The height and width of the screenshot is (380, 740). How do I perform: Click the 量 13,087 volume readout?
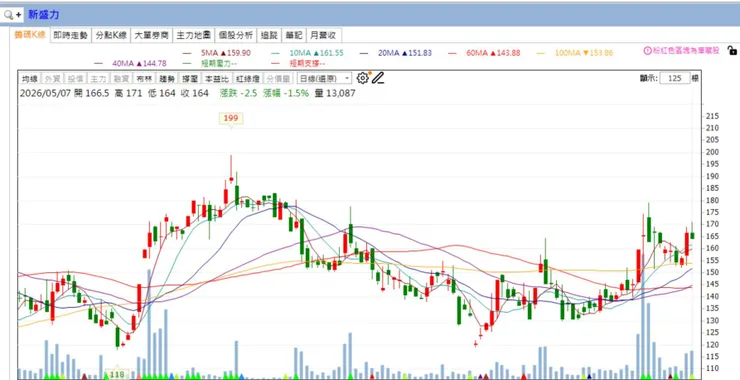tap(335, 93)
